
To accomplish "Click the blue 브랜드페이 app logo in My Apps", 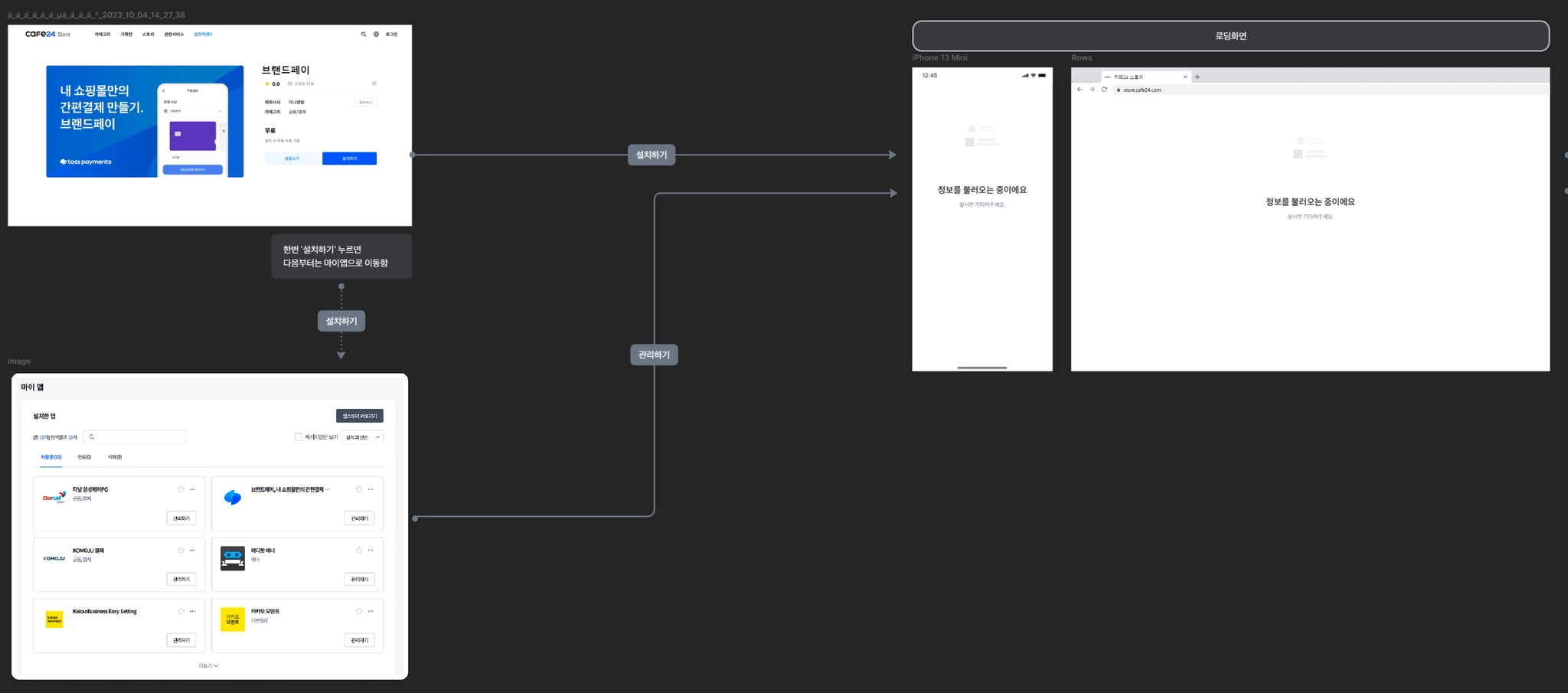I will (233, 498).
